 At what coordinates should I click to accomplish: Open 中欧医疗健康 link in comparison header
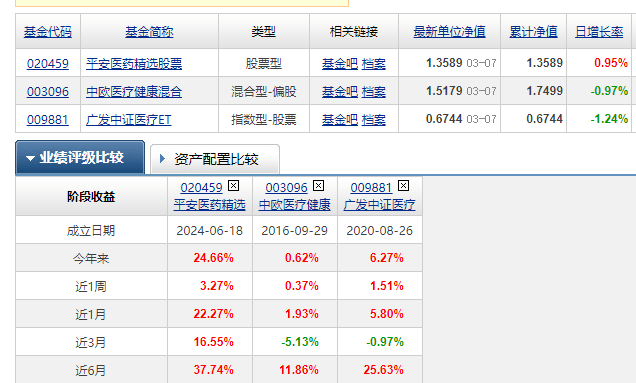coord(294,204)
